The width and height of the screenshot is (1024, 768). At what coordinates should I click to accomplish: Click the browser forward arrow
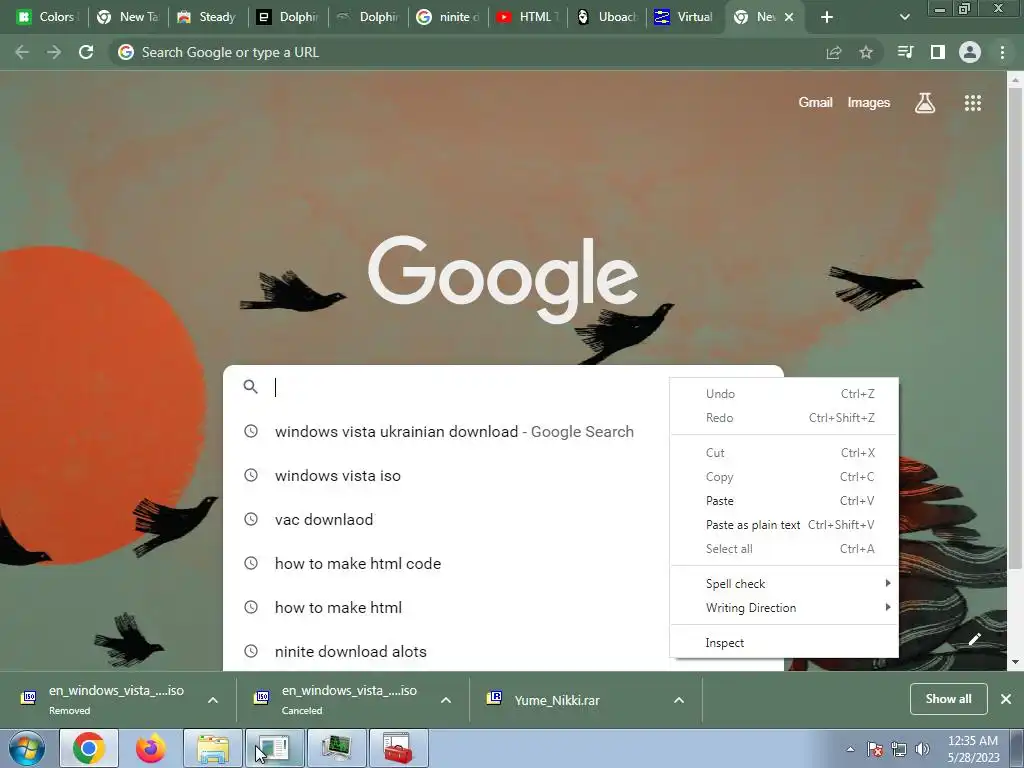point(54,52)
